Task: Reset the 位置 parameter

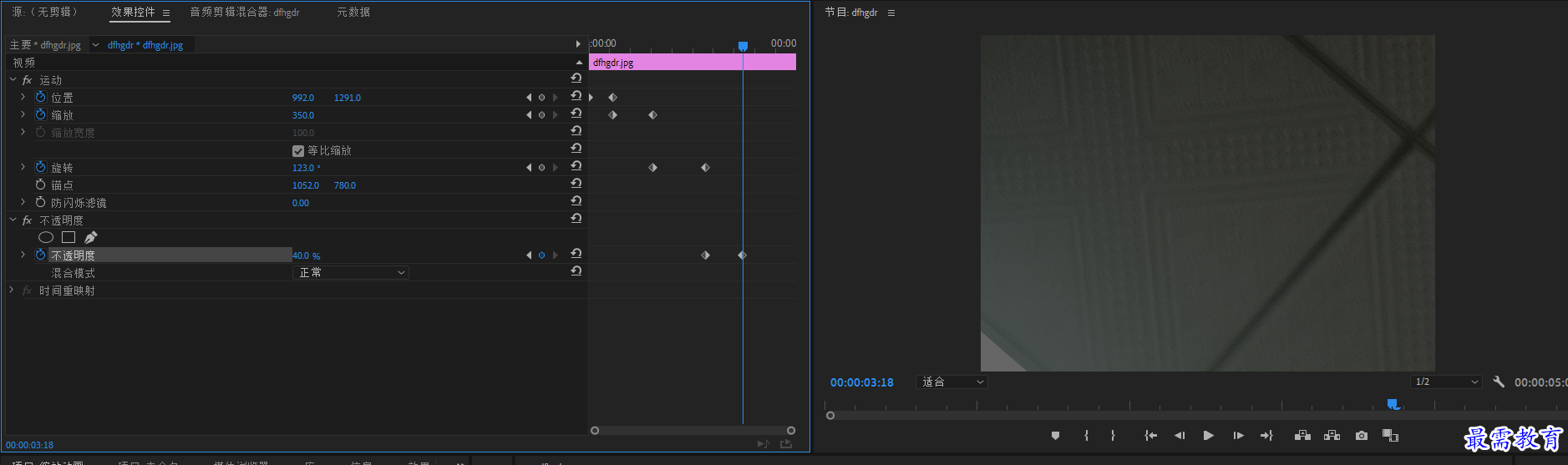Action: click(576, 96)
